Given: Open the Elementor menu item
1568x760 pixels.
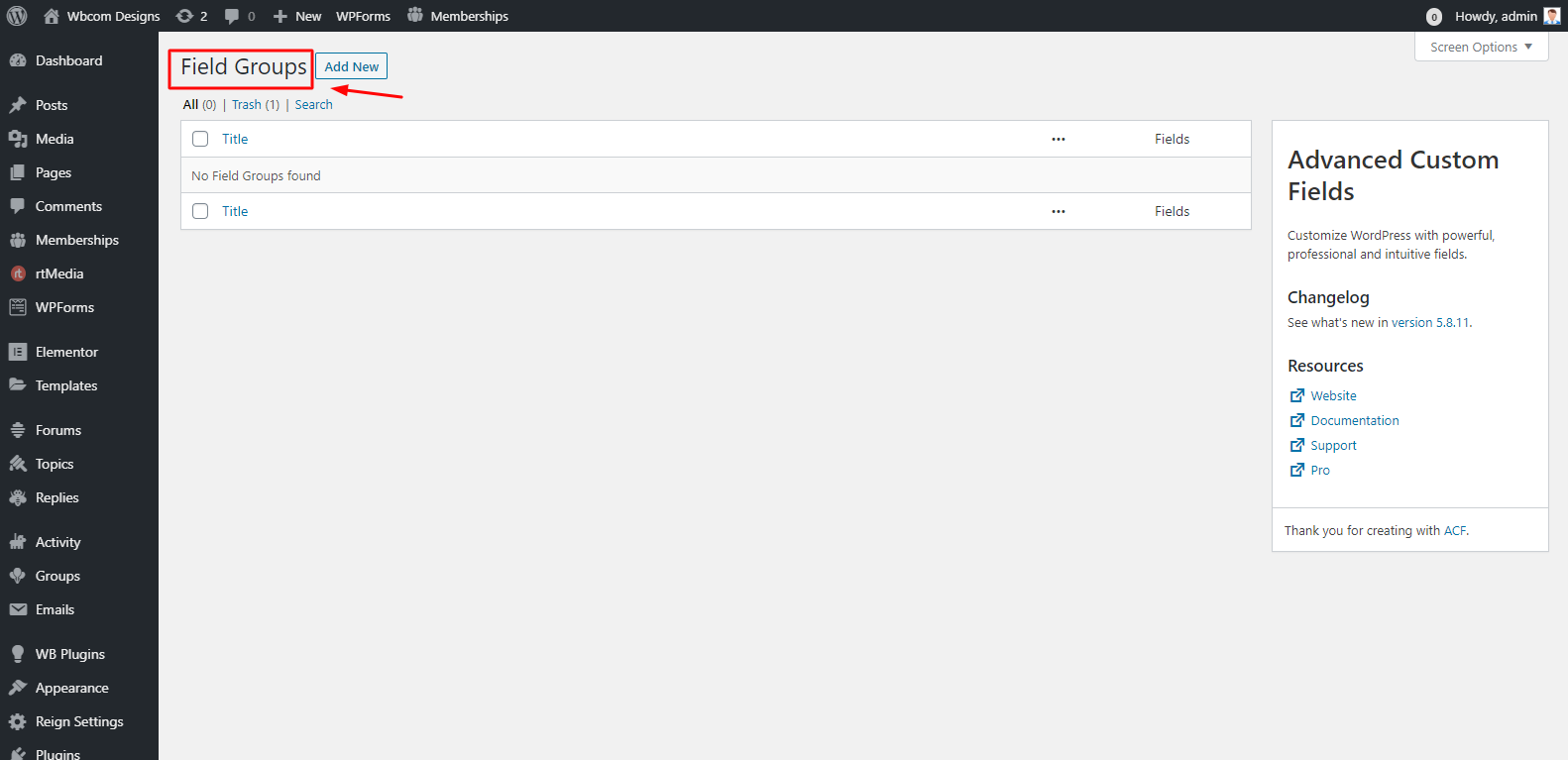Looking at the screenshot, I should point(79,352).
